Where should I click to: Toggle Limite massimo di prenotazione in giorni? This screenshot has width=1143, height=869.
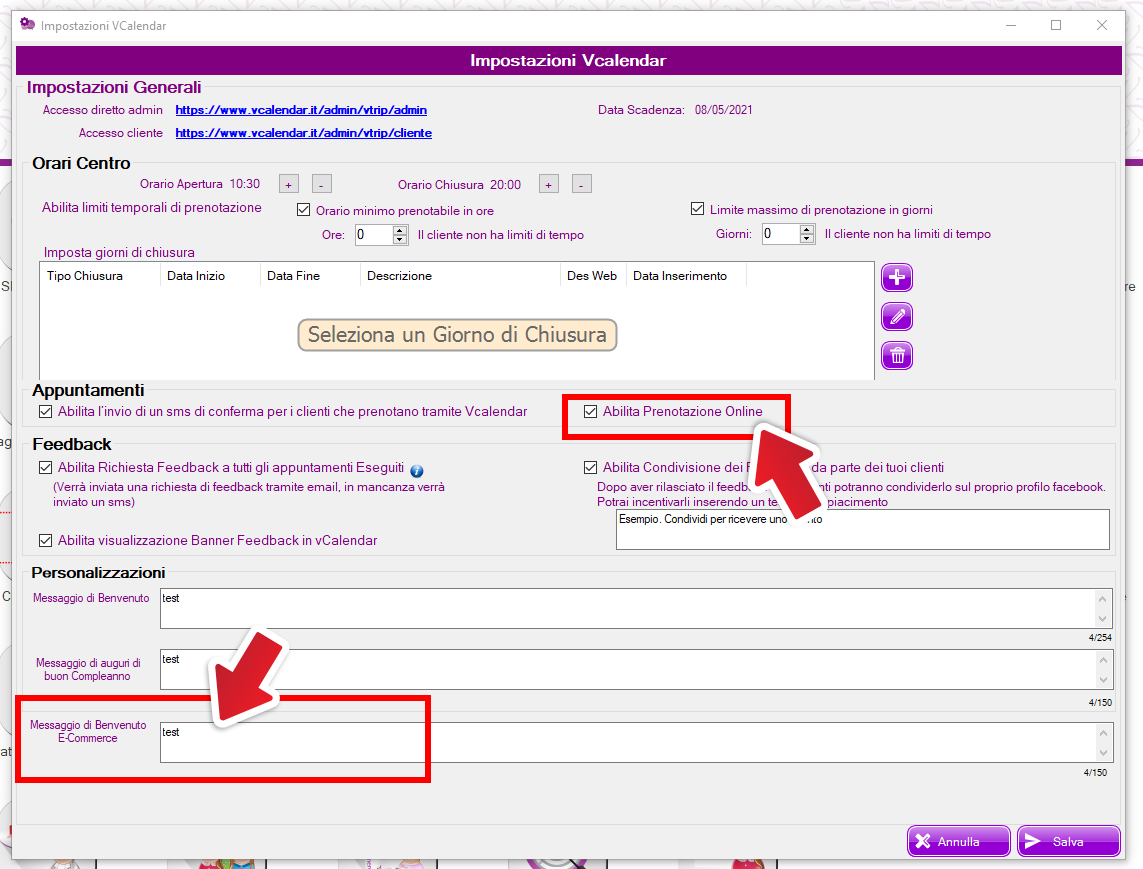click(698, 209)
